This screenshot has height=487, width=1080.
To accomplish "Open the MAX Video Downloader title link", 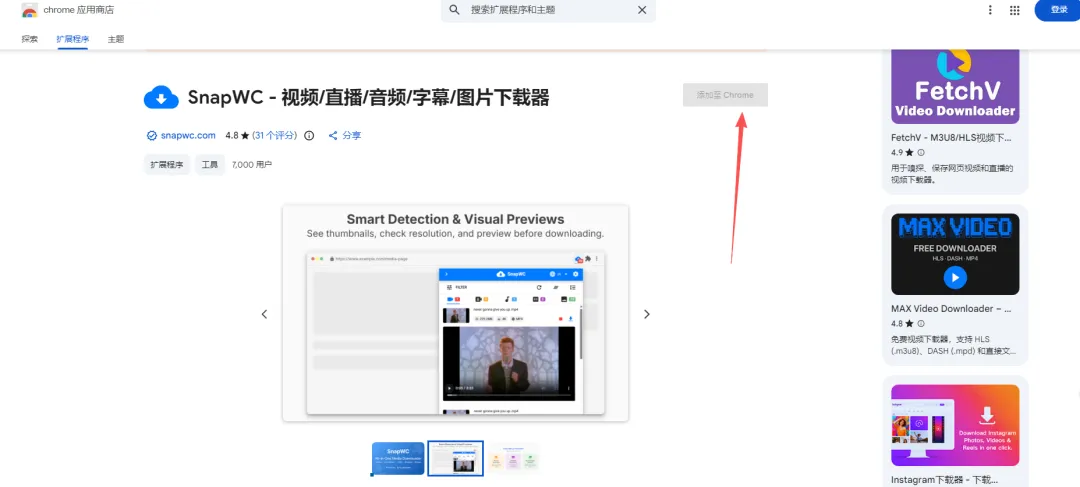I will (951, 309).
